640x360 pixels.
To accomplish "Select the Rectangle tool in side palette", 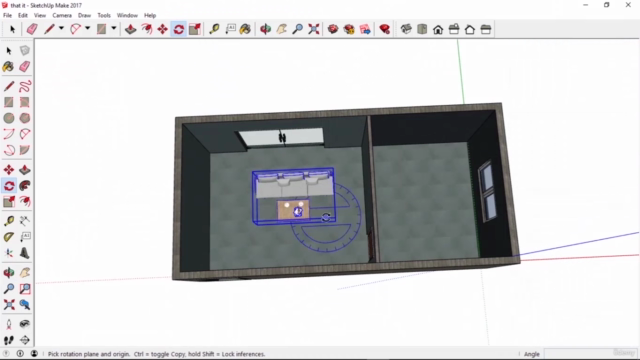I will point(9,102).
